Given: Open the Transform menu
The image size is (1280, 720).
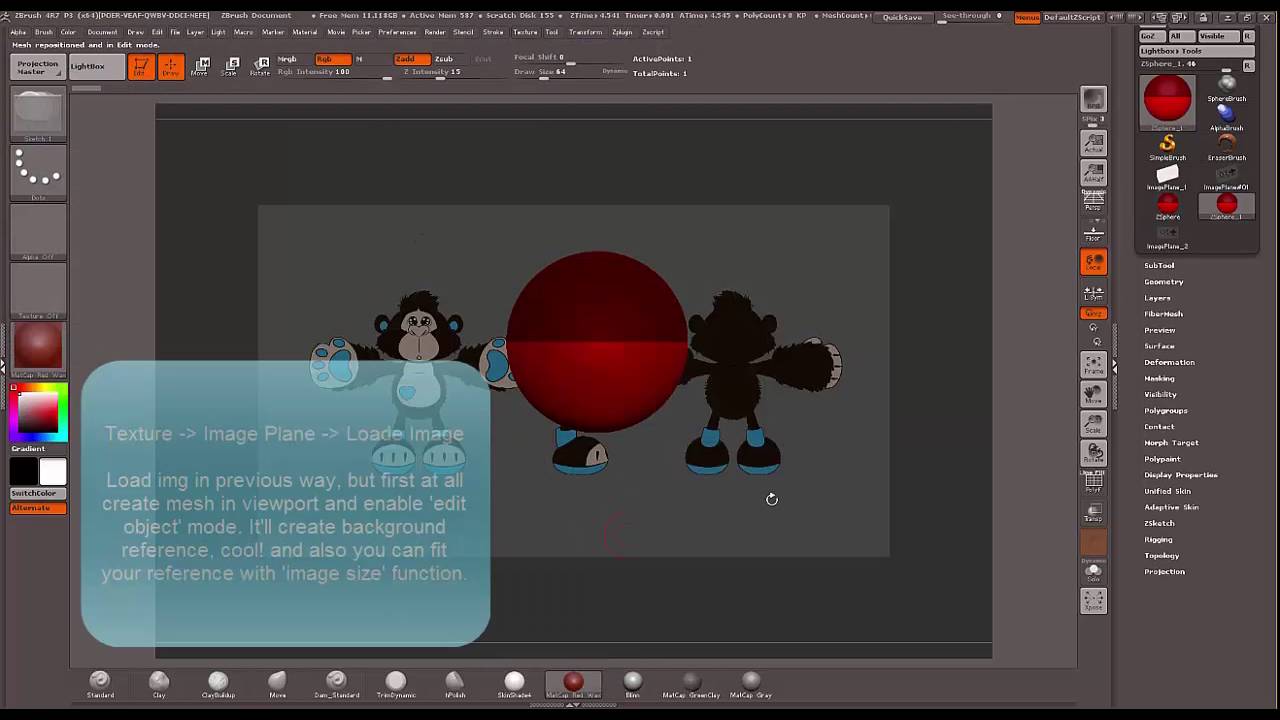Looking at the screenshot, I should click(585, 32).
